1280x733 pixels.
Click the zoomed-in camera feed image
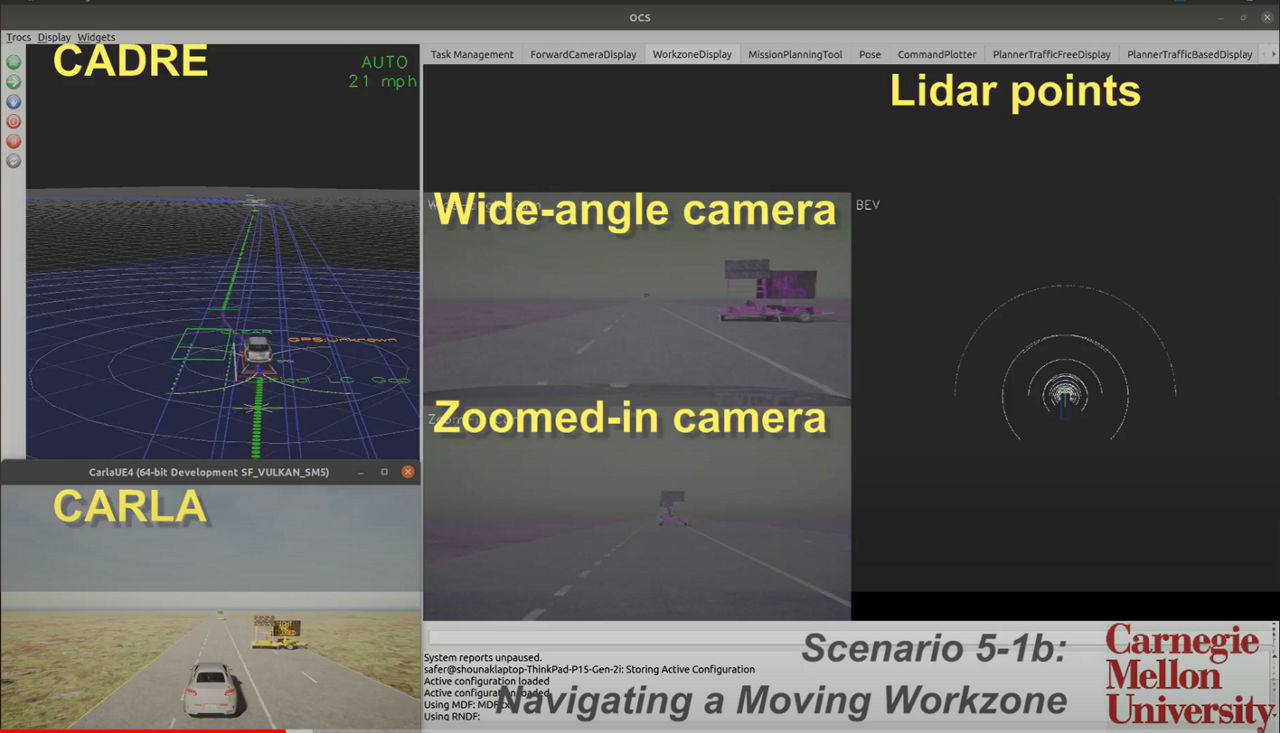pos(637,512)
